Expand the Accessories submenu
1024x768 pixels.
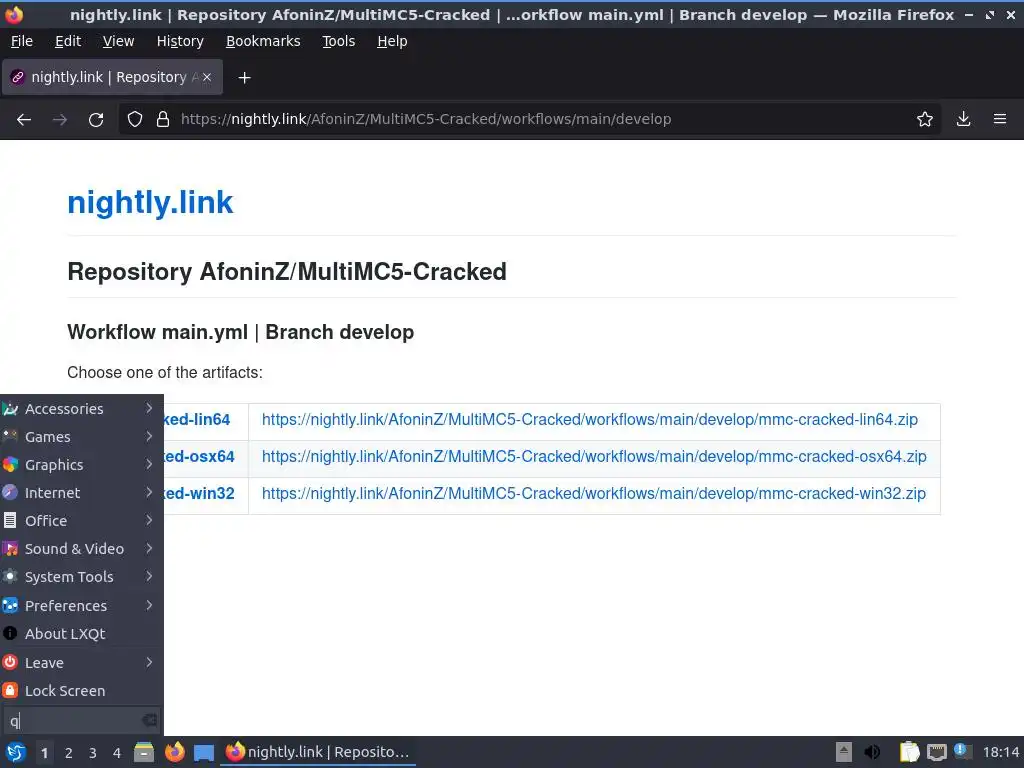point(81,409)
